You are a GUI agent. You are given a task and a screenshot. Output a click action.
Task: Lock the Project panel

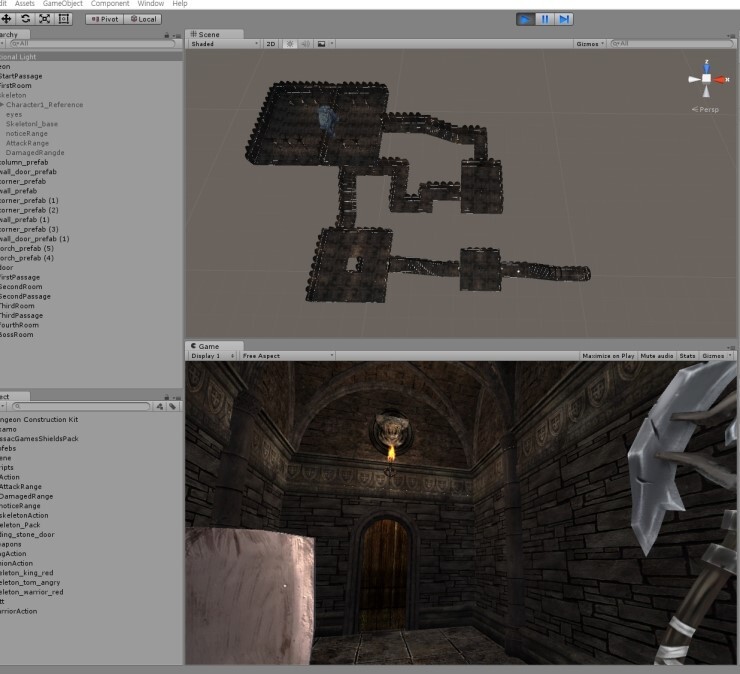(x=167, y=397)
